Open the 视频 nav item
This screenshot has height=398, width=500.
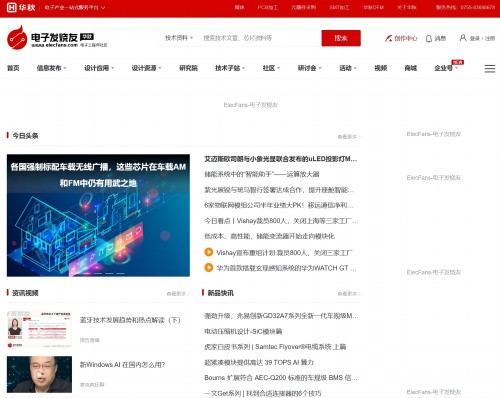[381, 68]
